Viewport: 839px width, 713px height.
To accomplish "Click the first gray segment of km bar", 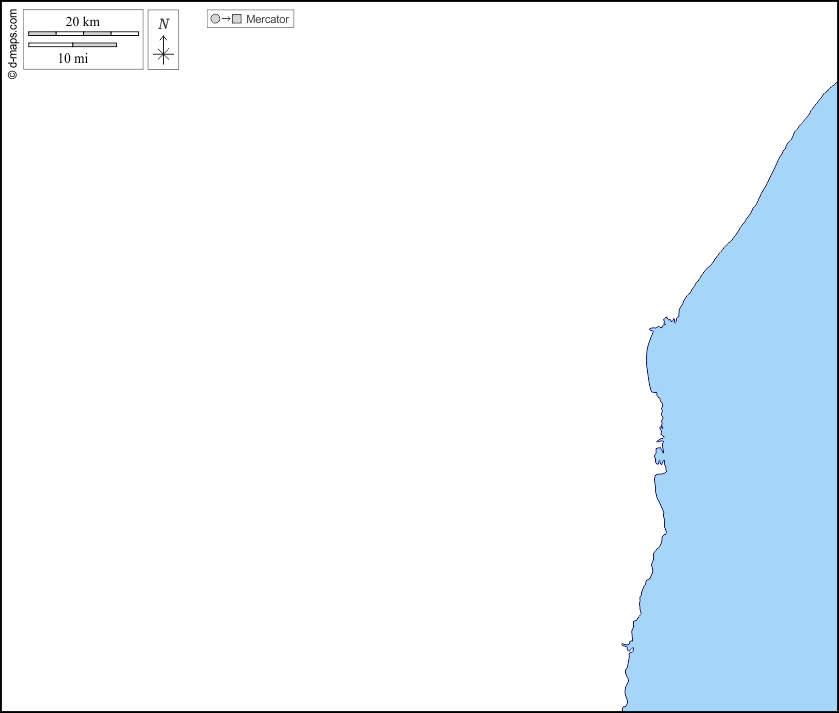I will coord(42,34).
